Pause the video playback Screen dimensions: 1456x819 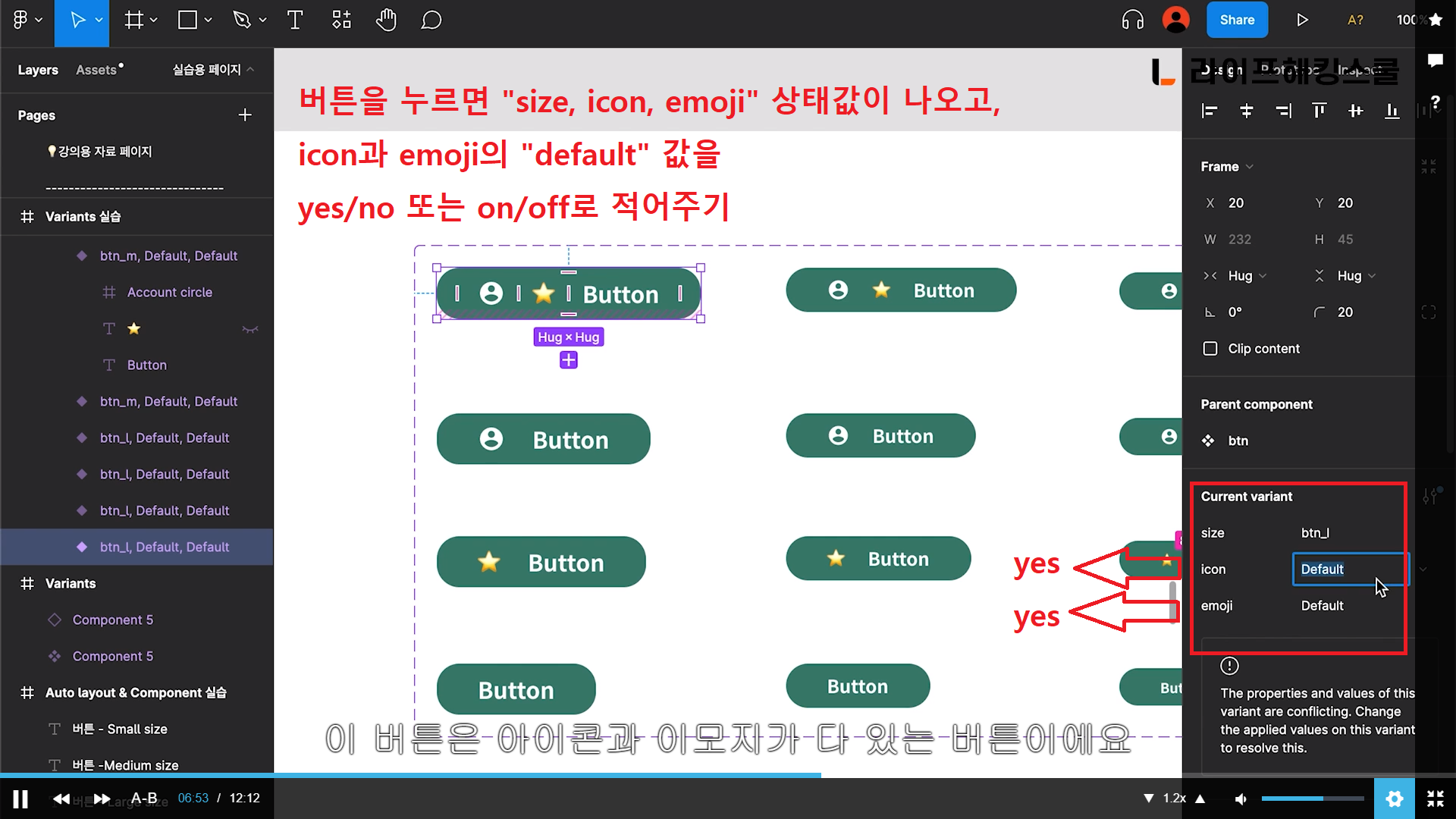click(20, 799)
